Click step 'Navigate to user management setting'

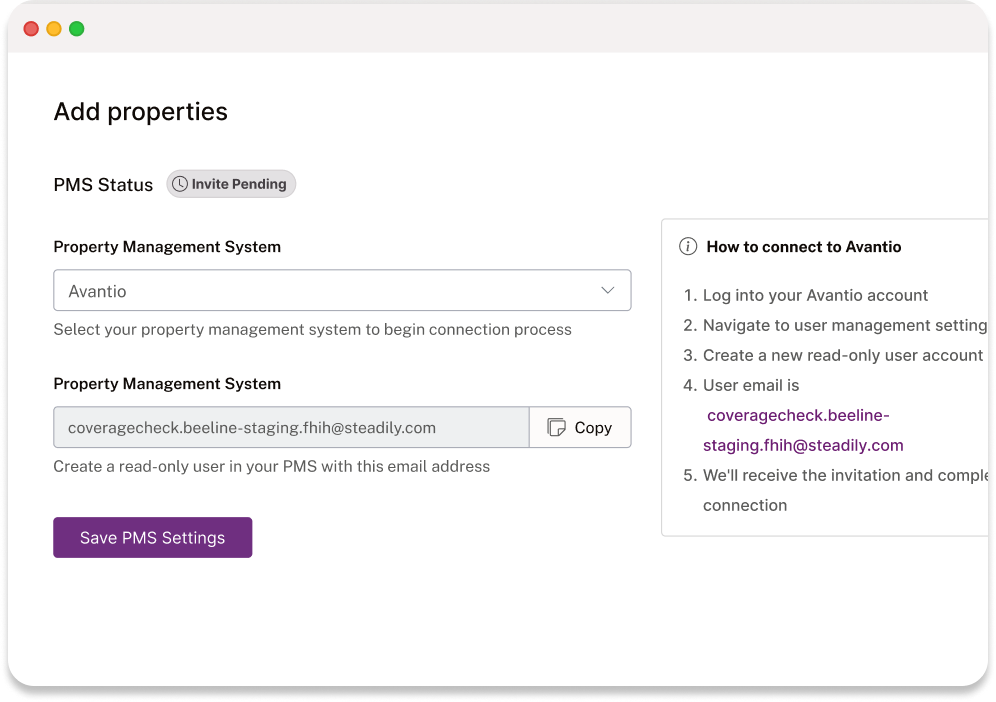click(x=845, y=325)
